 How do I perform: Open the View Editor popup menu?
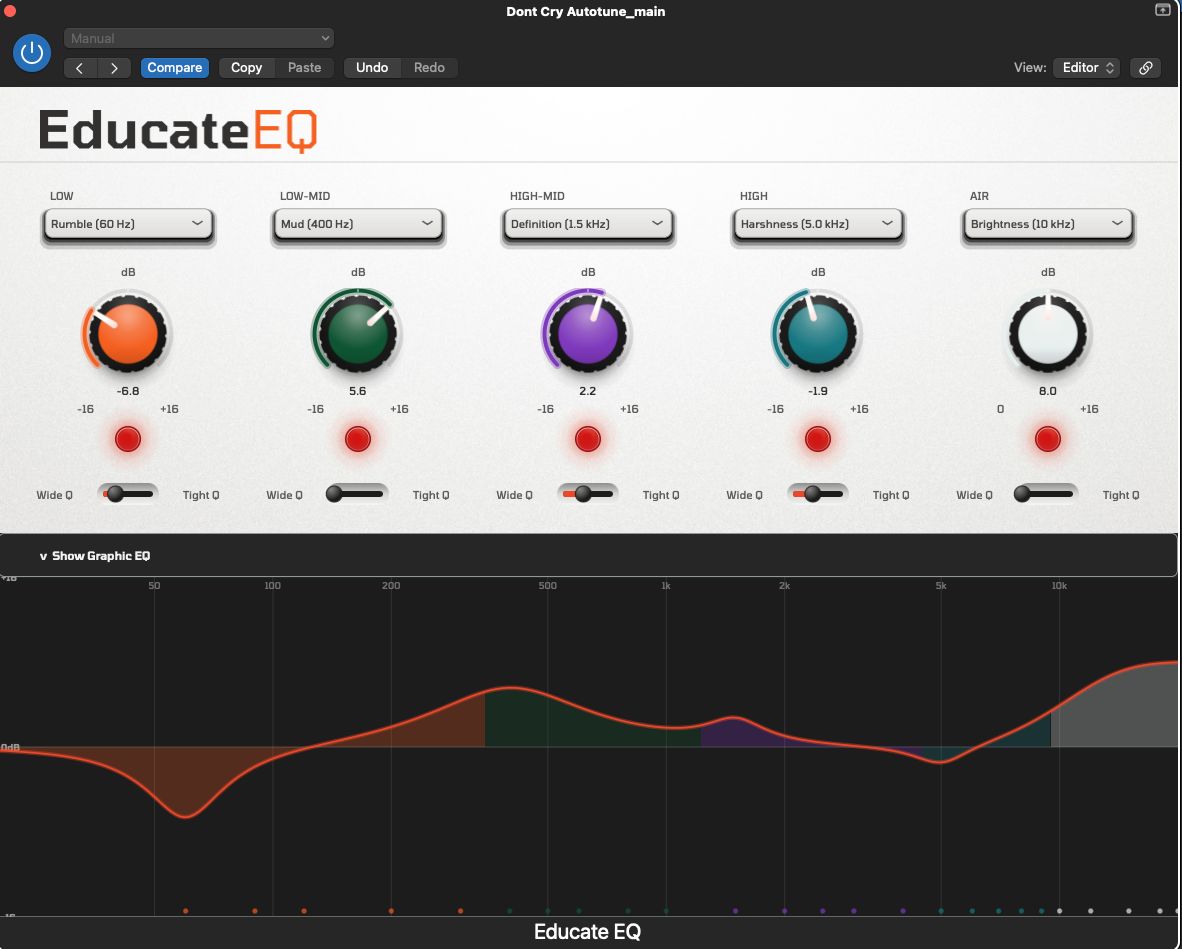1086,68
